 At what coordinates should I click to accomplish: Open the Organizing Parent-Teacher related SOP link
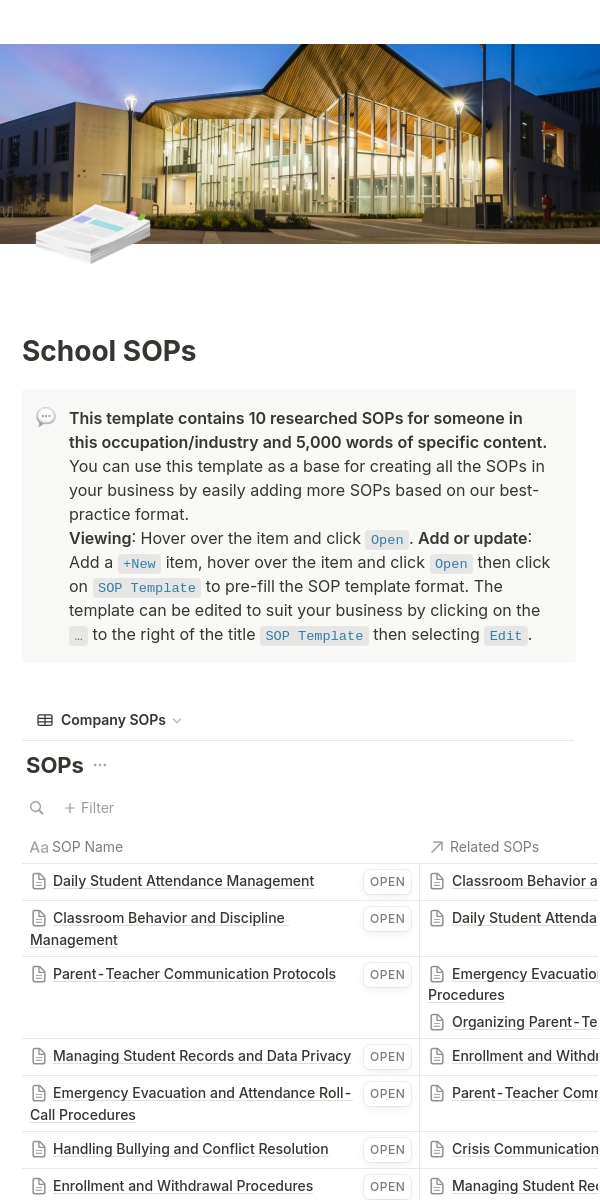[x=524, y=1022]
